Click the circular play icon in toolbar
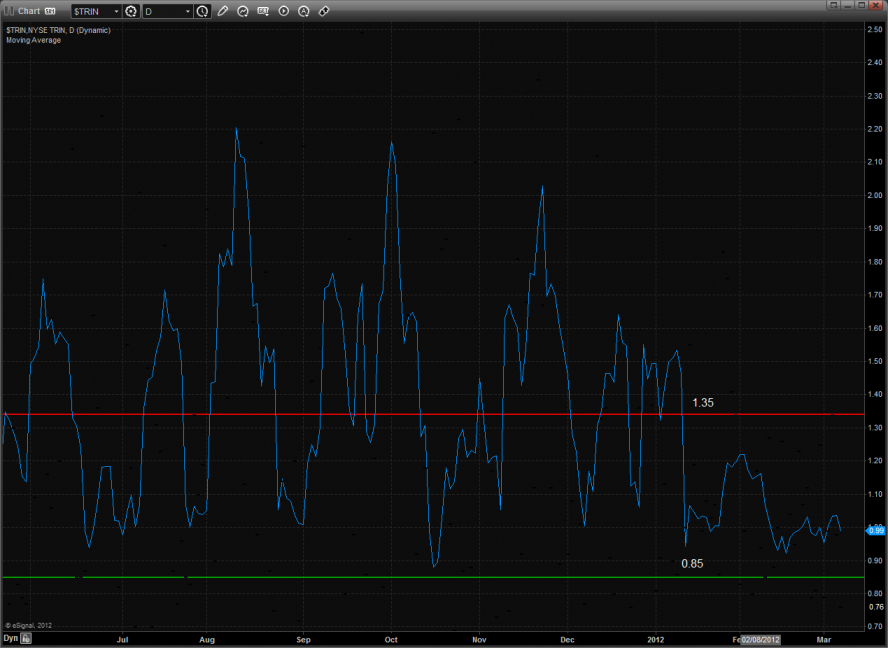The width and height of the screenshot is (888, 648). click(284, 11)
